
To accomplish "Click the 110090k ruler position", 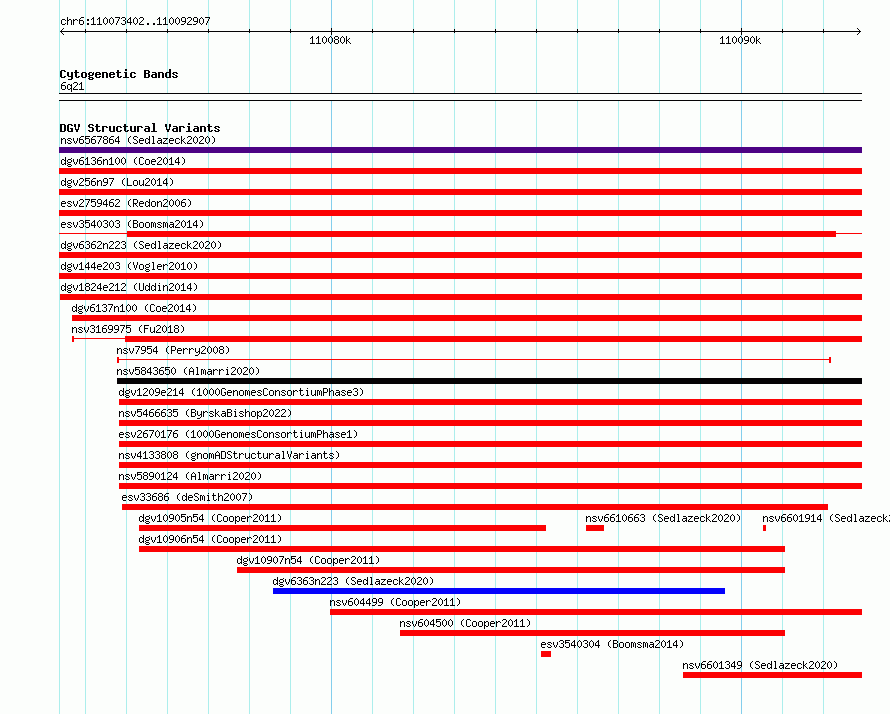I will pyautogui.click(x=740, y=40).
